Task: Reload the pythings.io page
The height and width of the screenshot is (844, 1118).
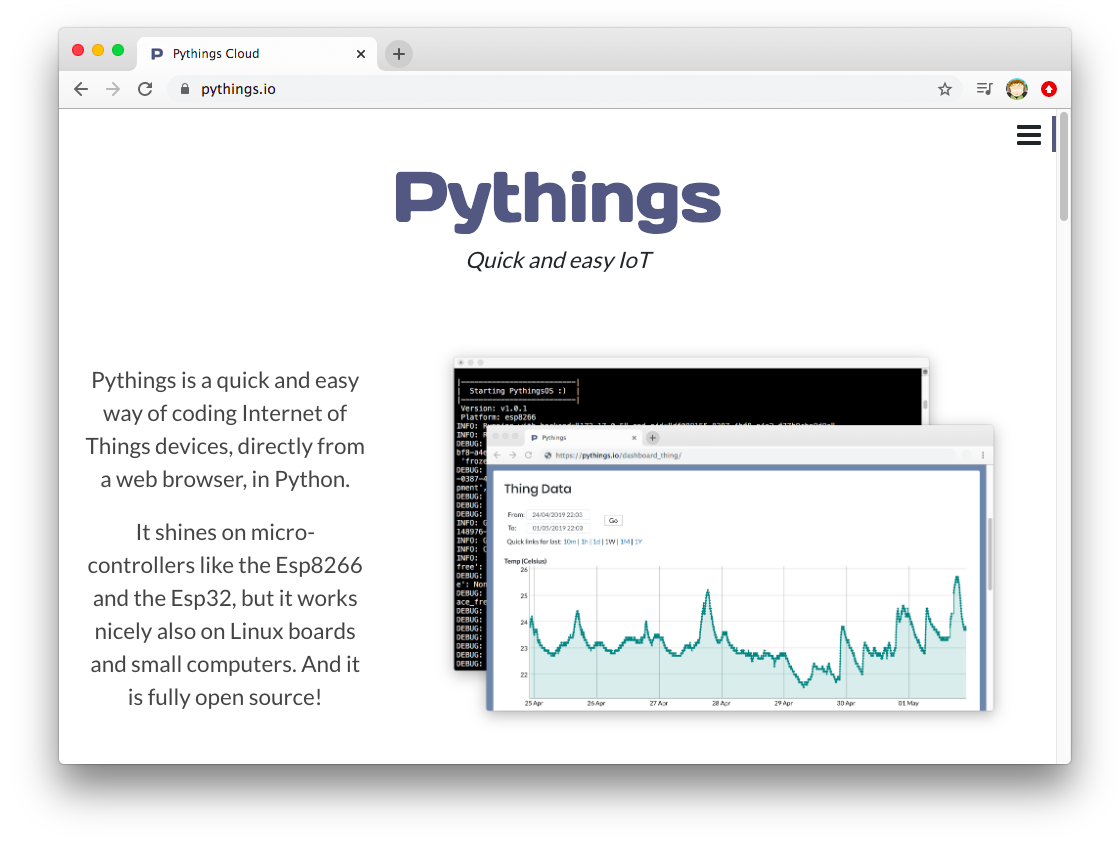Action: pos(145,89)
